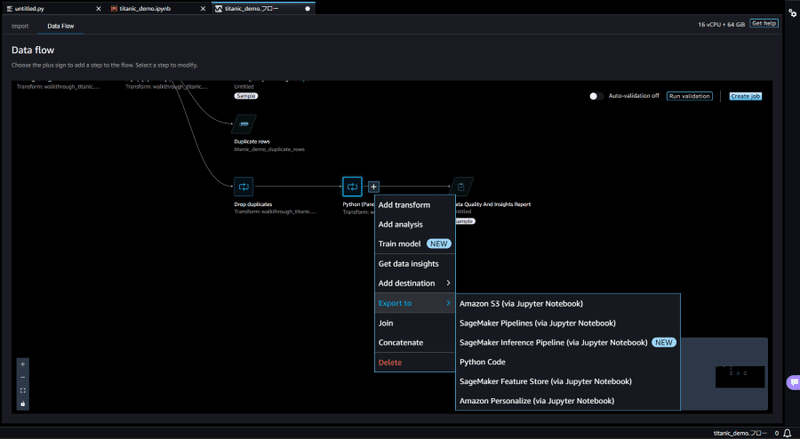Click the plus sign next to Python node
Image resolution: width=800 pixels, height=439 pixels.
[x=373, y=187]
